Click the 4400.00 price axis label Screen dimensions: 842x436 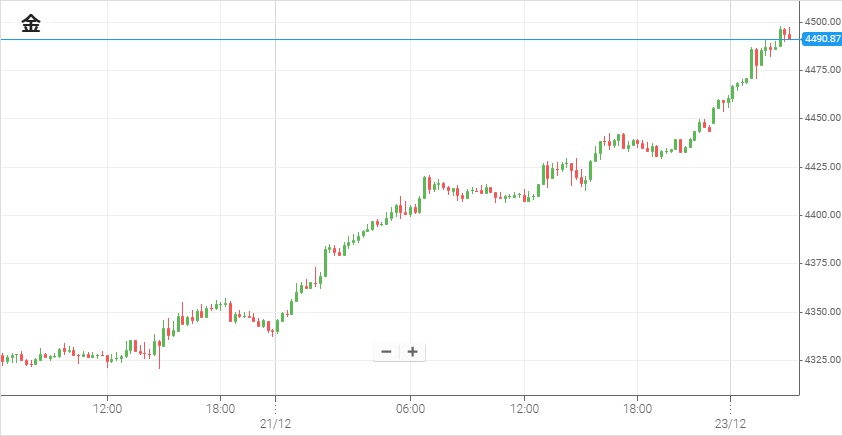[822, 215]
